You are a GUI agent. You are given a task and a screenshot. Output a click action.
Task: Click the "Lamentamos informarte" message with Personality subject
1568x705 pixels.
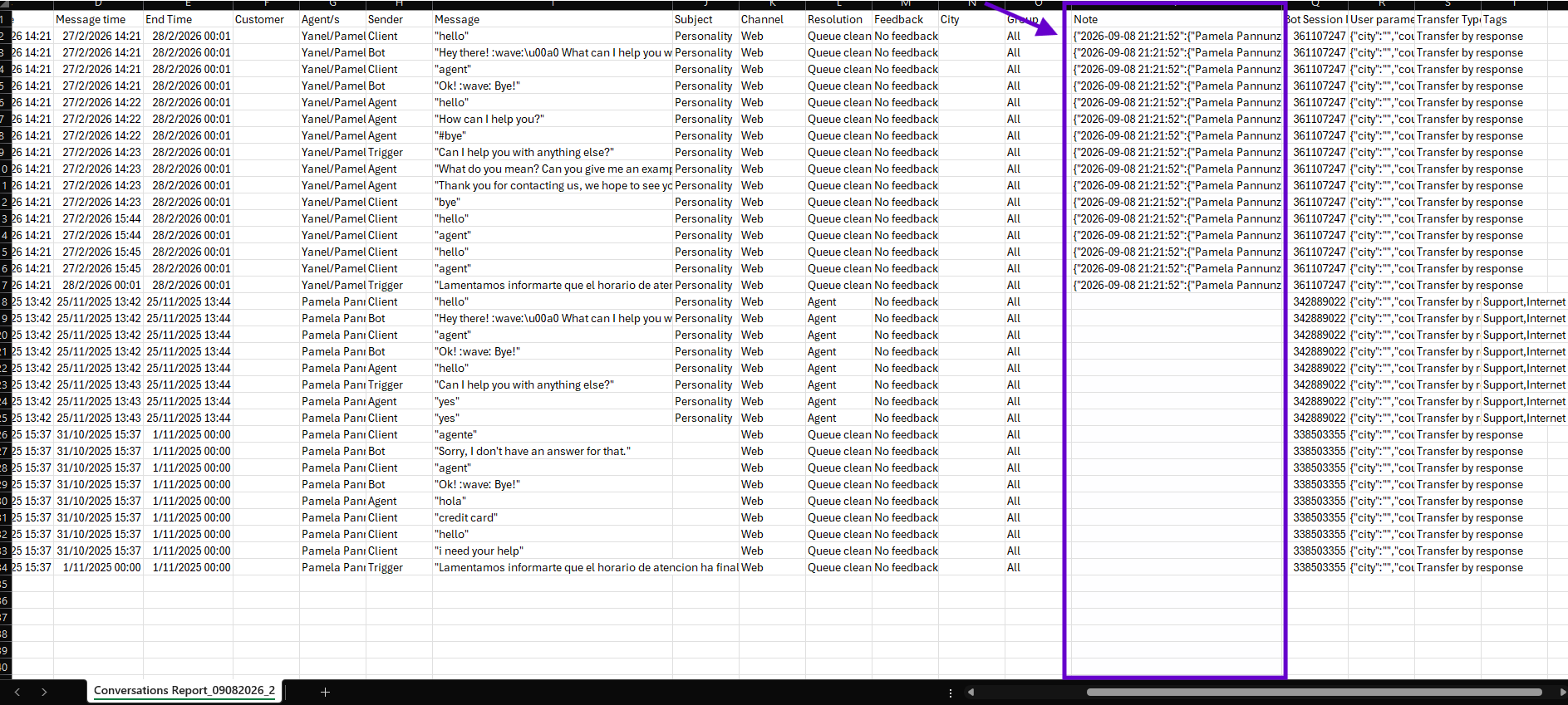coord(553,285)
